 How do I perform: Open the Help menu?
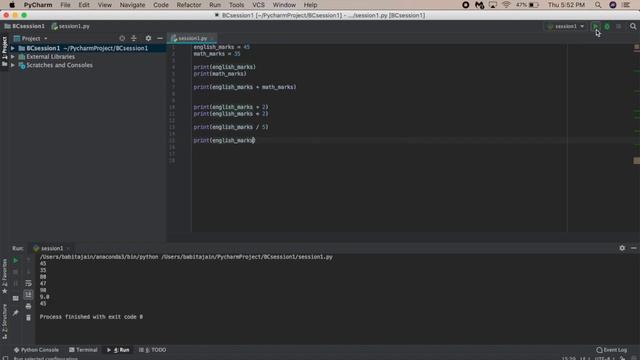tap(310, 5)
